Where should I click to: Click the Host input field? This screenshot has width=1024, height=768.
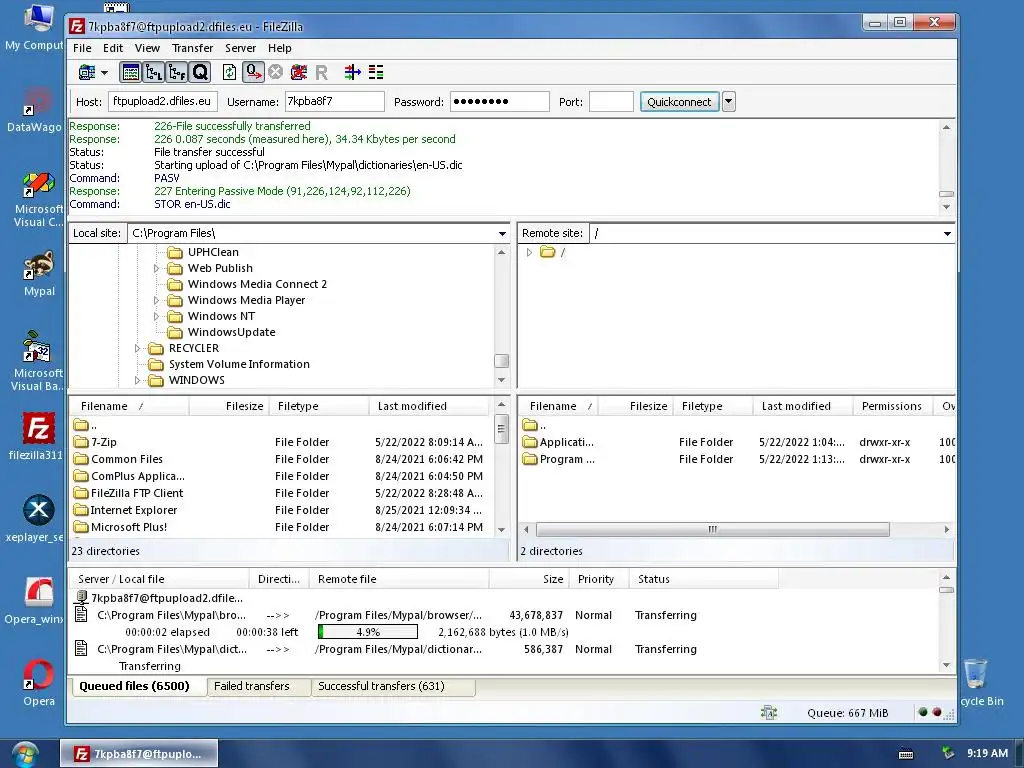tap(162, 101)
